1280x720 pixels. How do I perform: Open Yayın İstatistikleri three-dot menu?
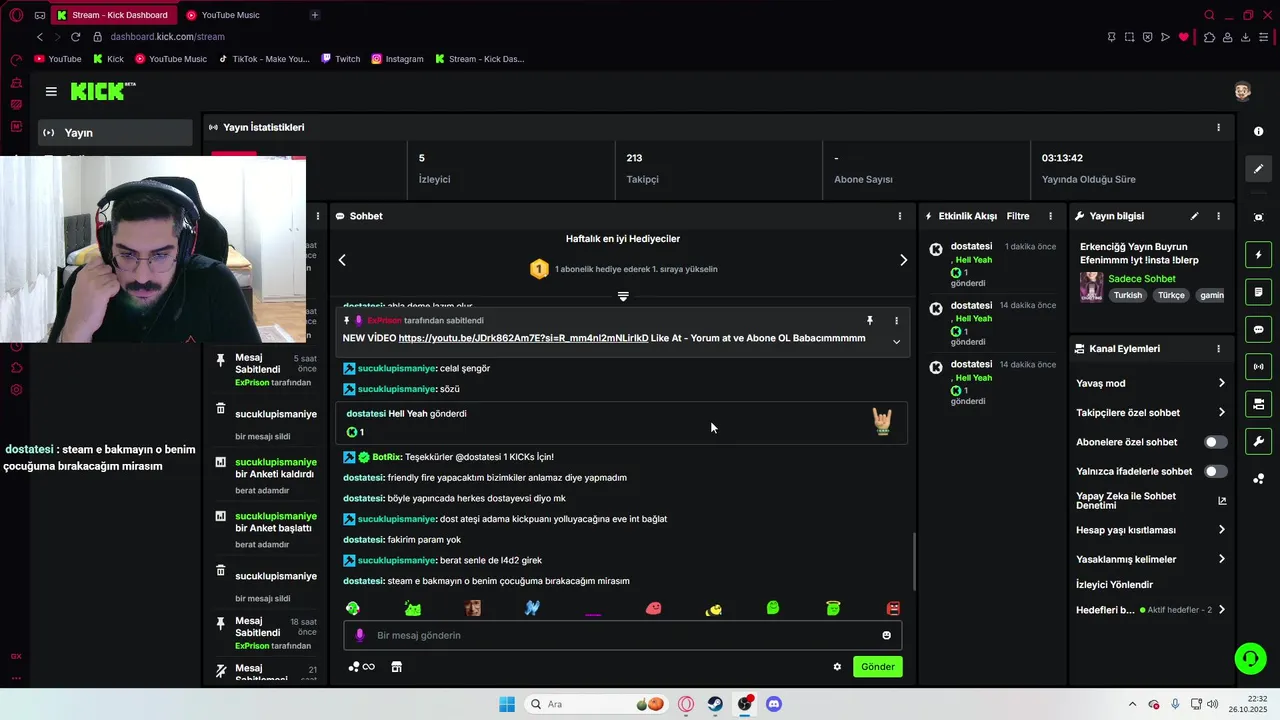pos(1218,127)
